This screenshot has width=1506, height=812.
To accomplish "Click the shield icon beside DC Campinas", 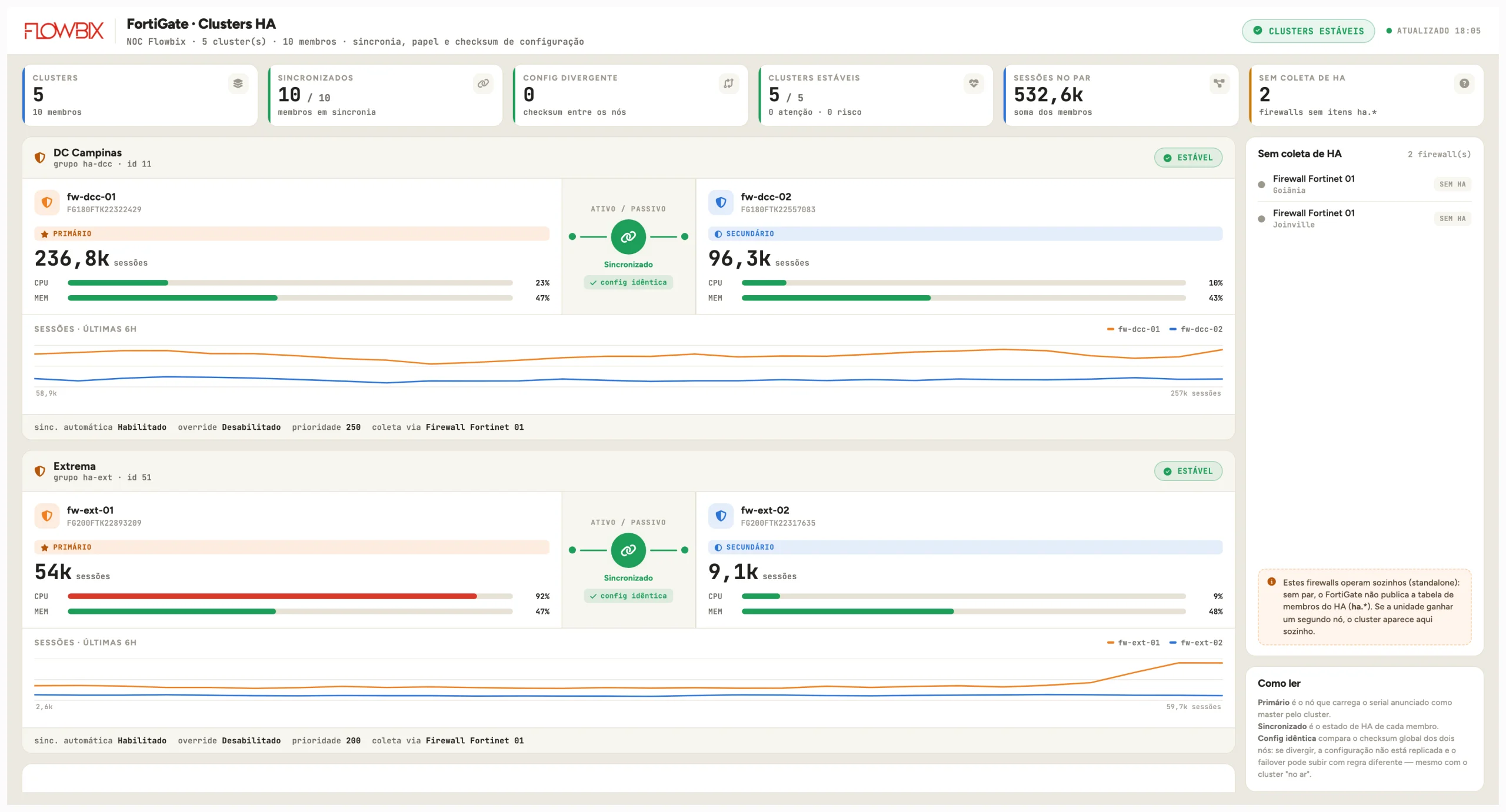I will (40, 158).
